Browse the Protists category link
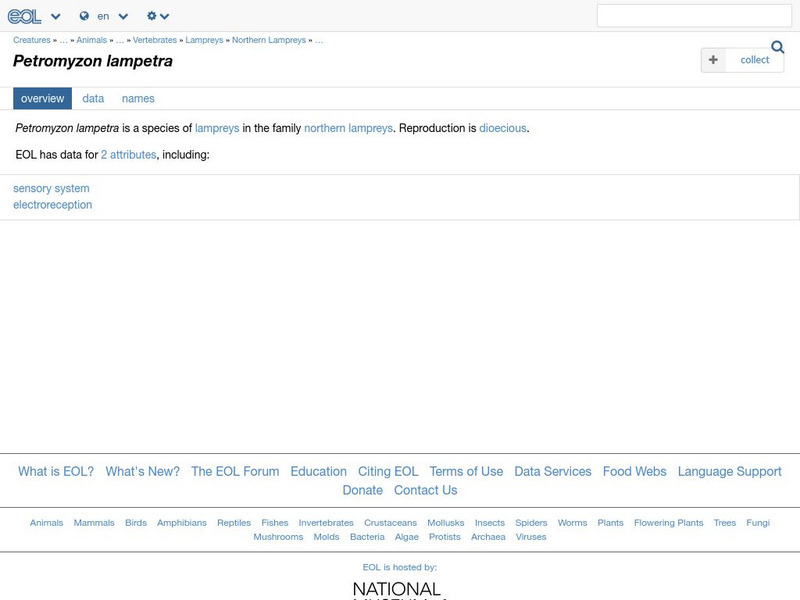 (x=444, y=537)
